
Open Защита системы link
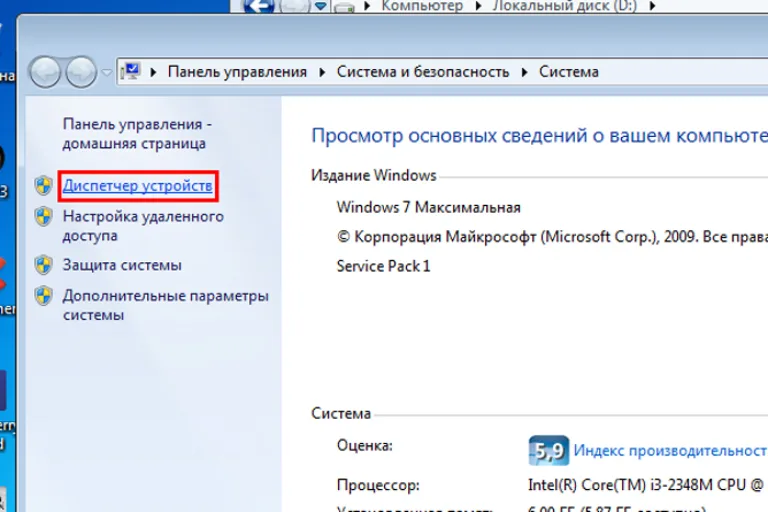click(x=122, y=265)
